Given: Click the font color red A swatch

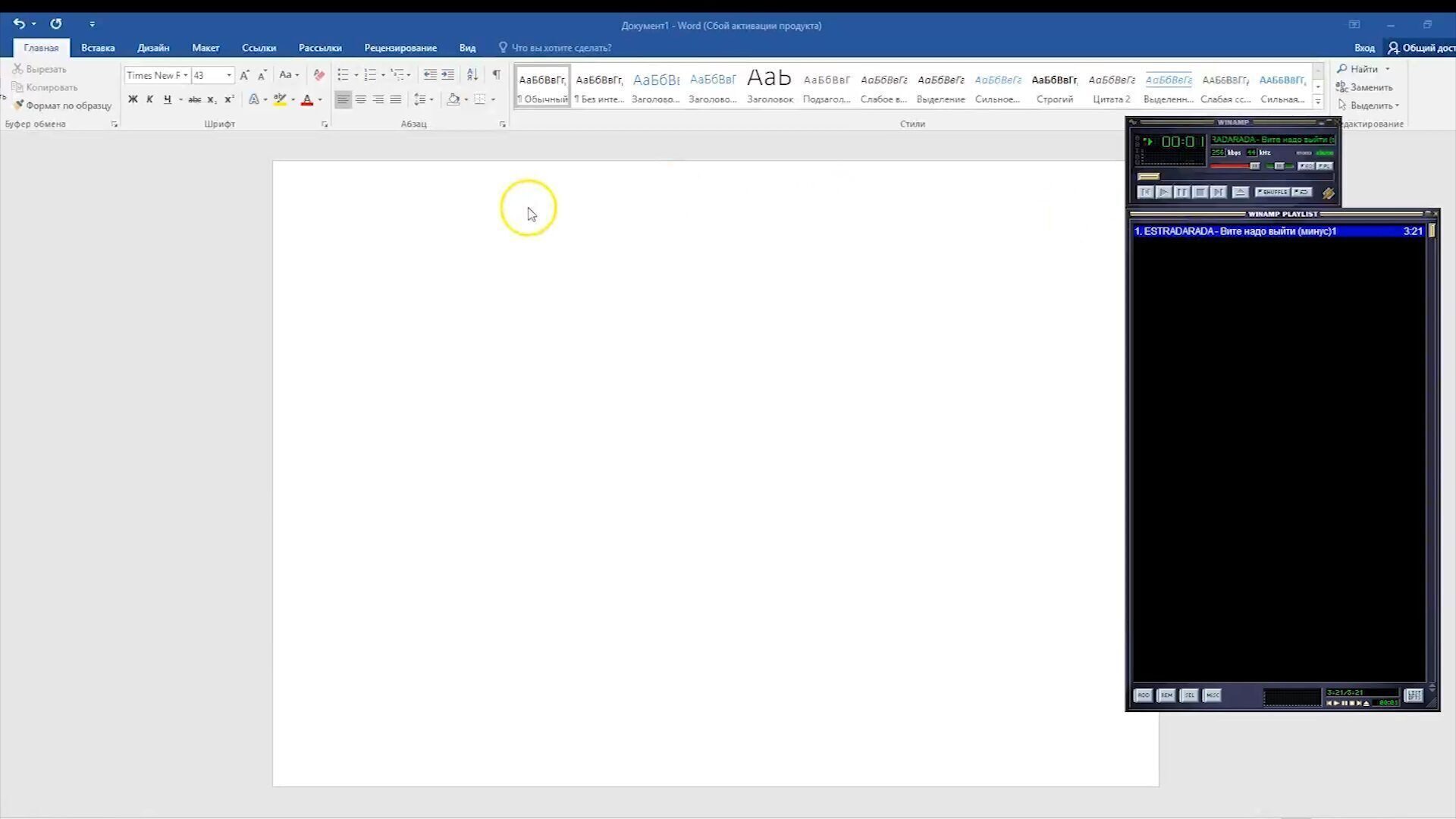Looking at the screenshot, I should [307, 99].
